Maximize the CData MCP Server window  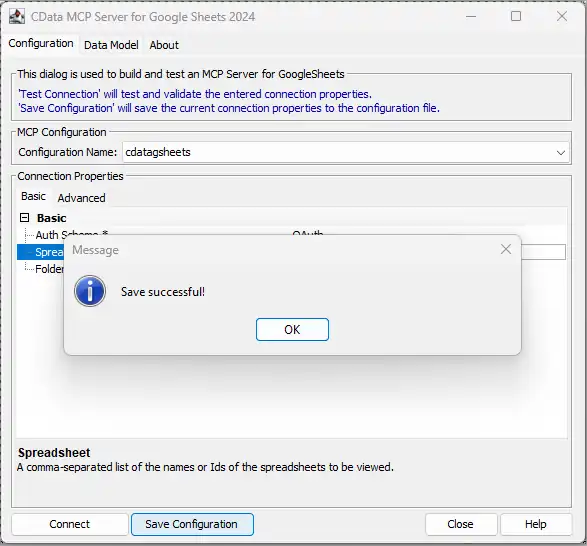coord(516,16)
